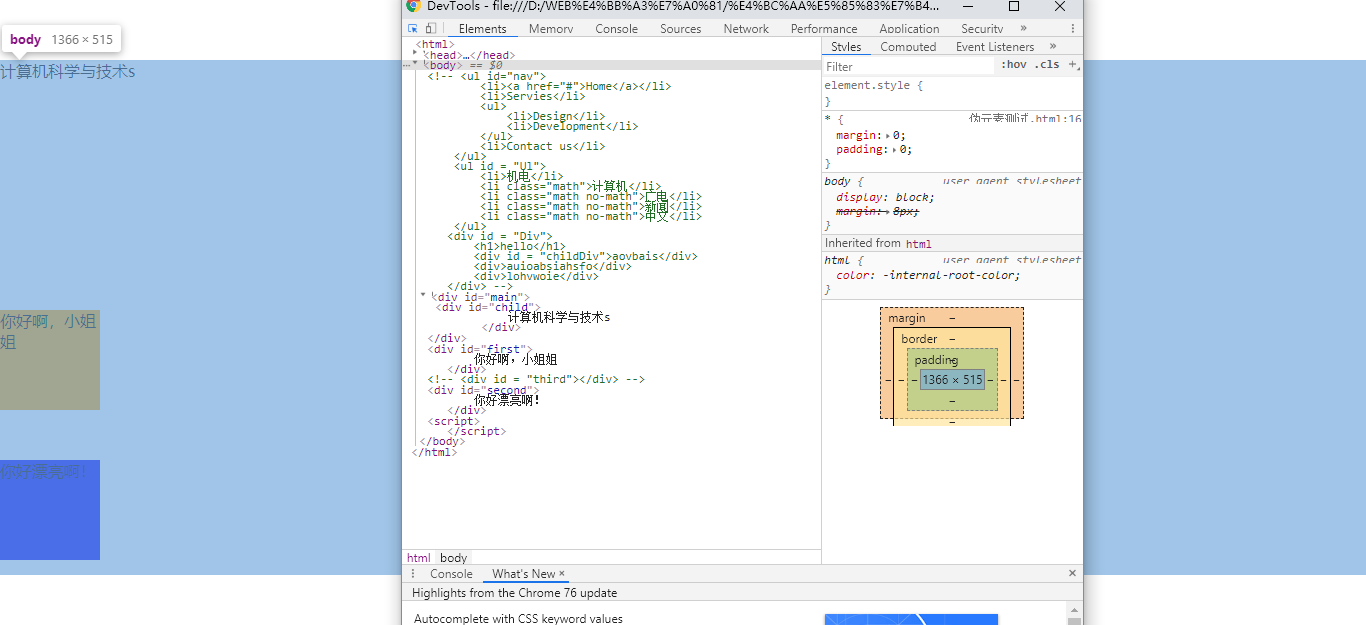Click the grey '你好啊，小姐姐' box on page
This screenshot has height=625, width=1366.
tap(50, 360)
